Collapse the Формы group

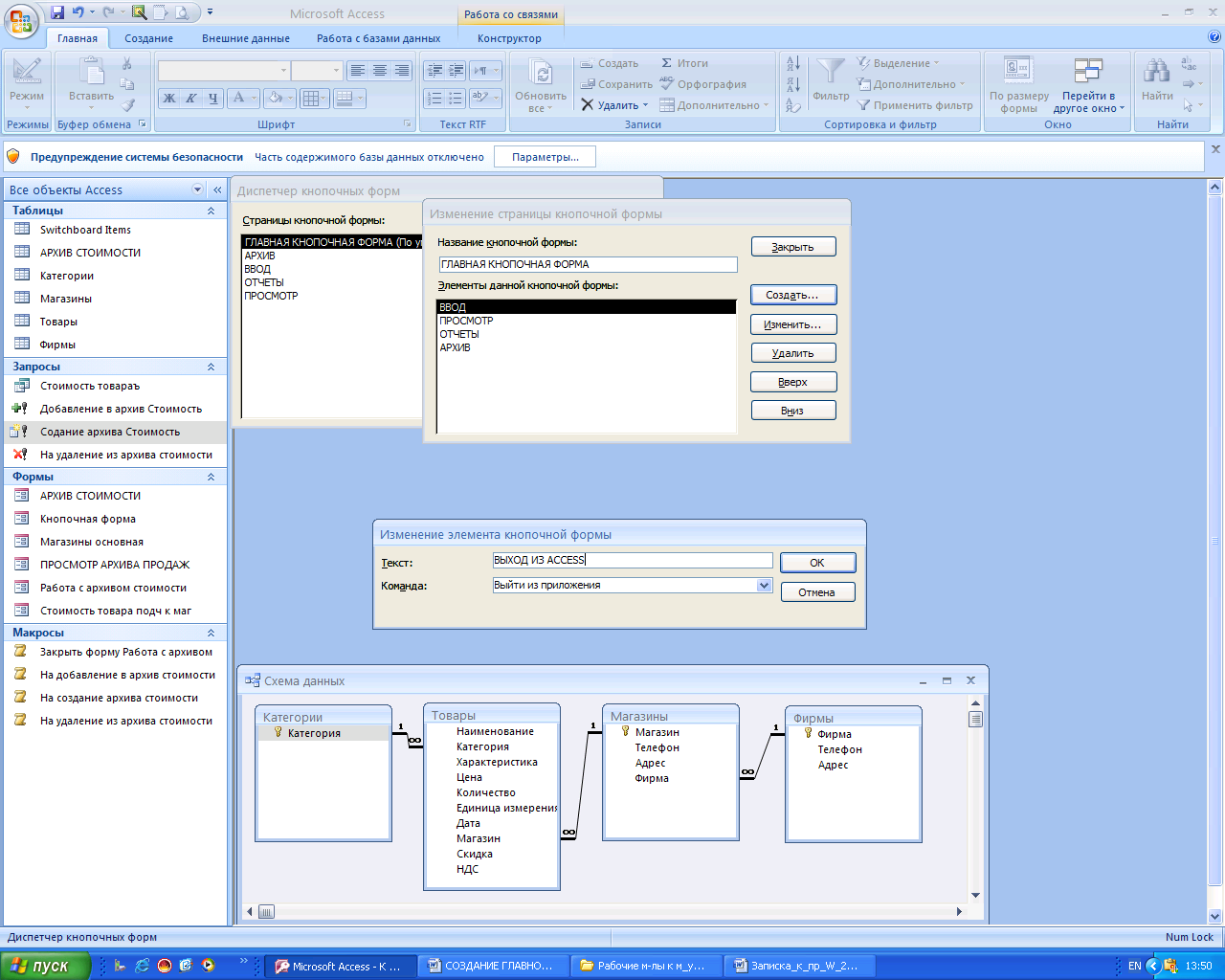click(x=211, y=477)
